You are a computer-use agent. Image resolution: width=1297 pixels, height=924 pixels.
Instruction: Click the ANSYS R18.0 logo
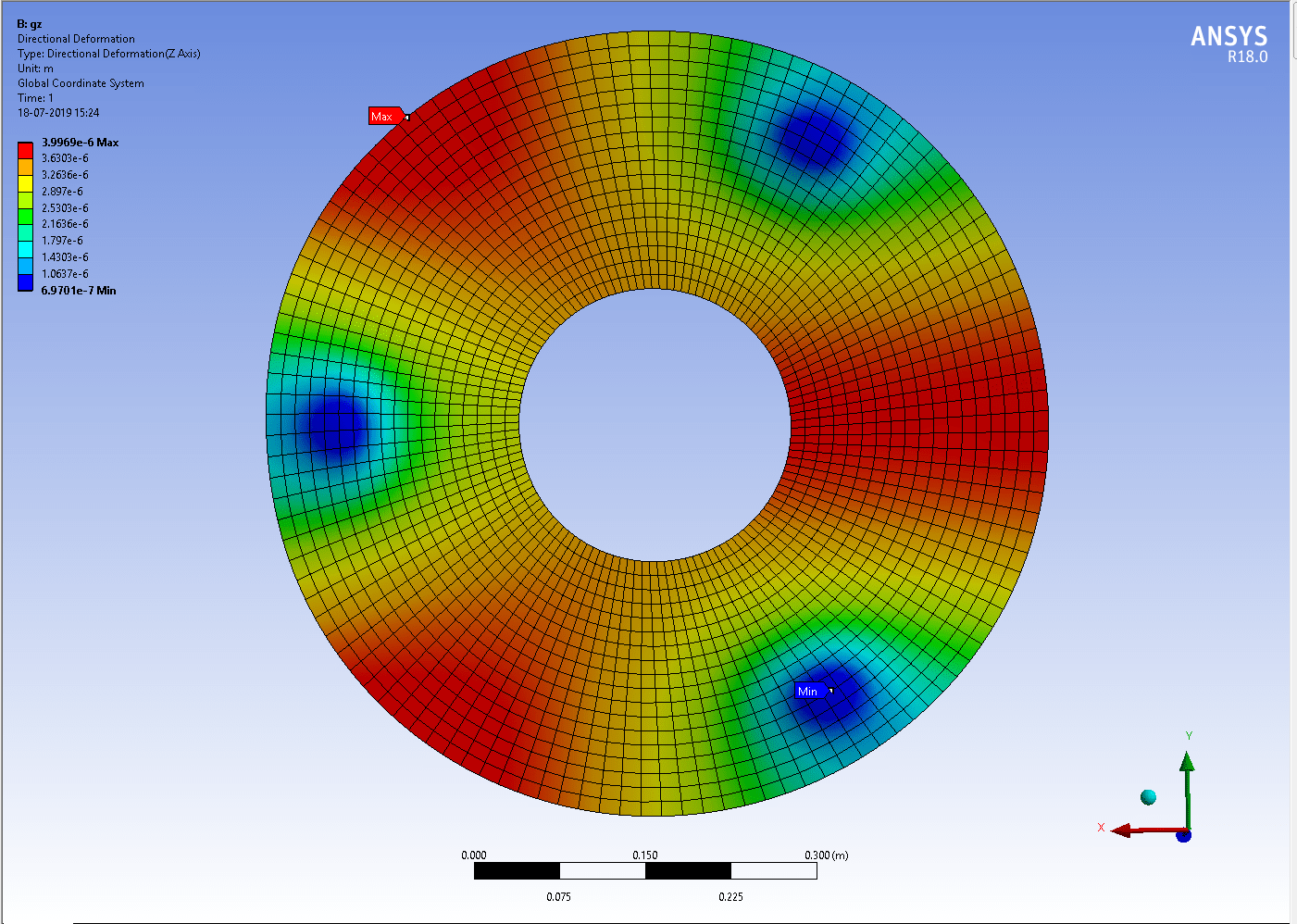tap(1228, 44)
